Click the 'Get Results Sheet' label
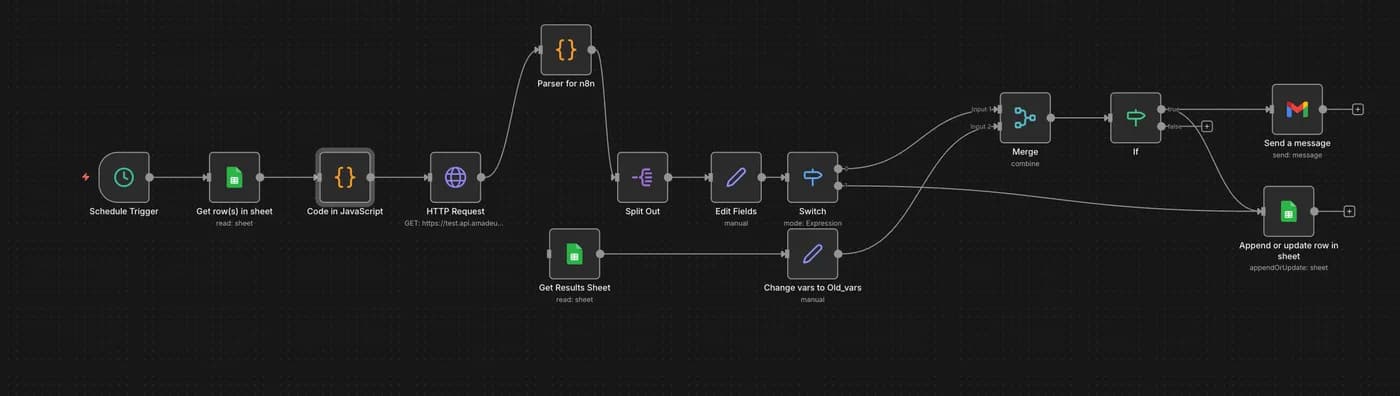This screenshot has width=1400, height=396. [574, 288]
